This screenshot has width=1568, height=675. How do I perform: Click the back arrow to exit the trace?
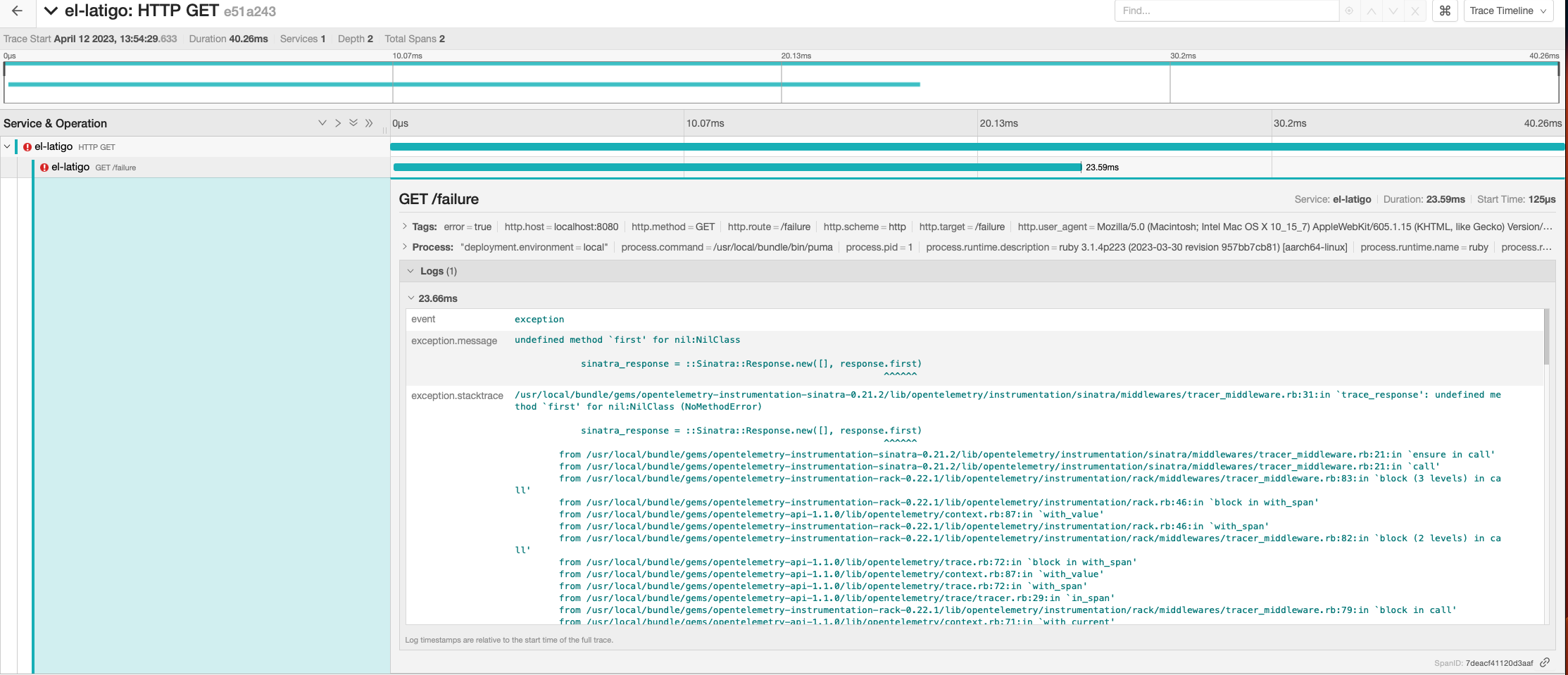pos(16,11)
